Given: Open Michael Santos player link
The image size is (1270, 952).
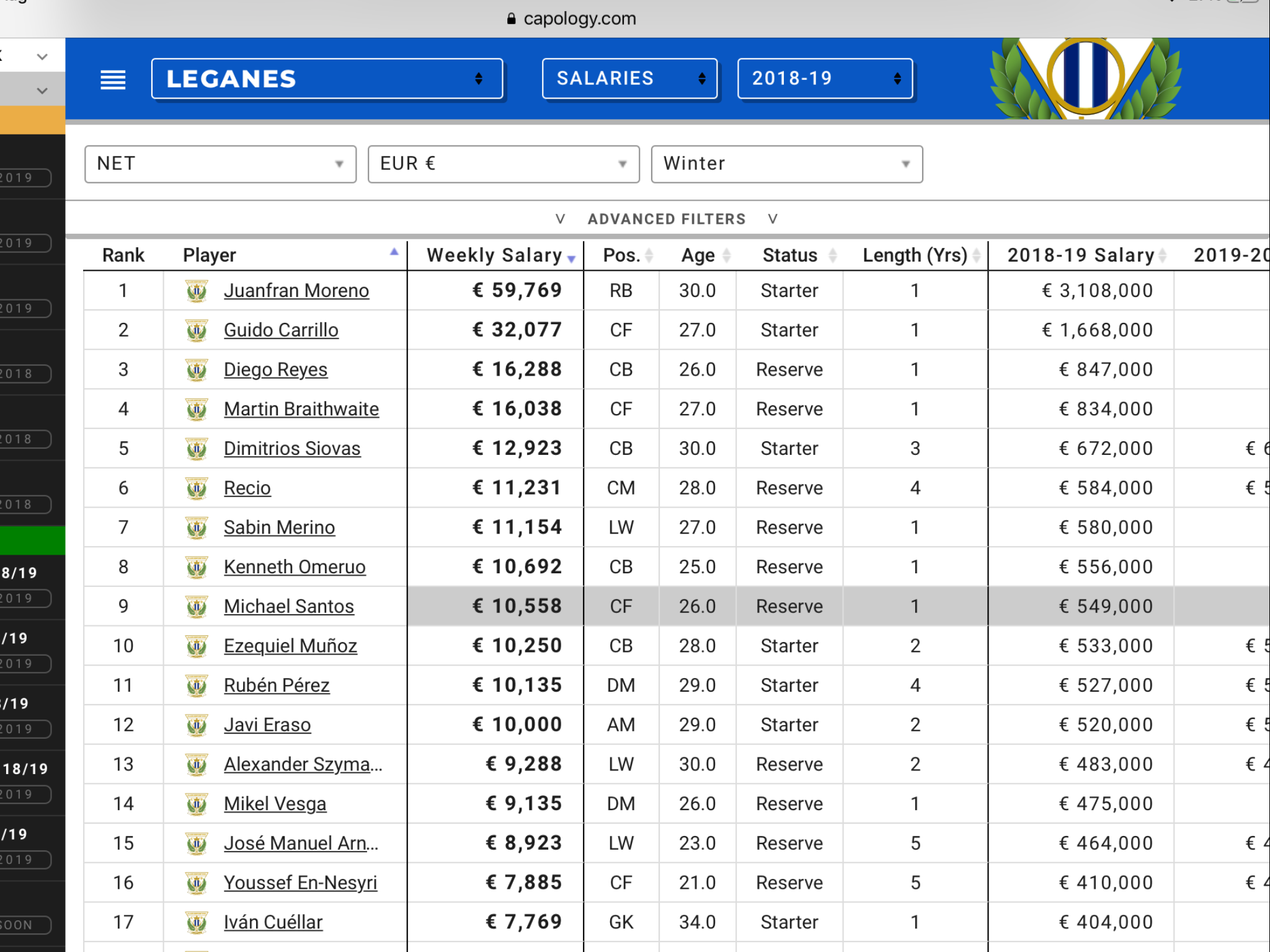Looking at the screenshot, I should point(289,607).
